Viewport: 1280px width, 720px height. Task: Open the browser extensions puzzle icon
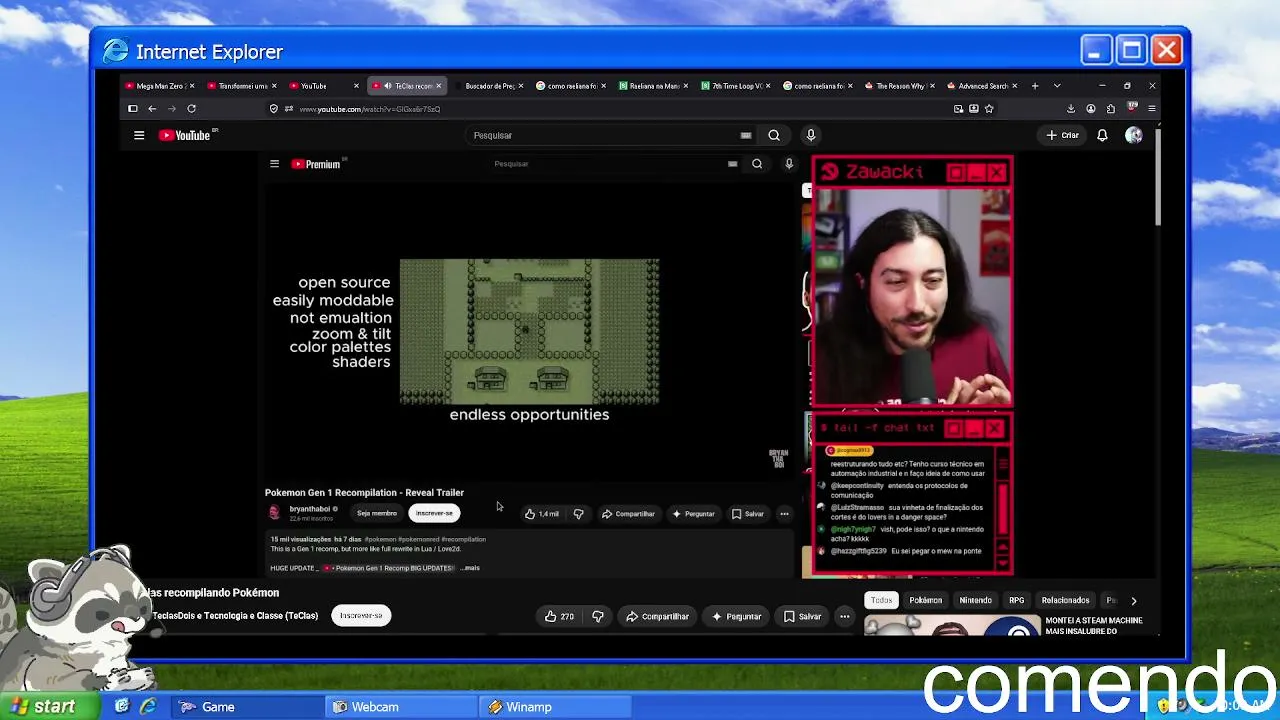click(x=1111, y=109)
